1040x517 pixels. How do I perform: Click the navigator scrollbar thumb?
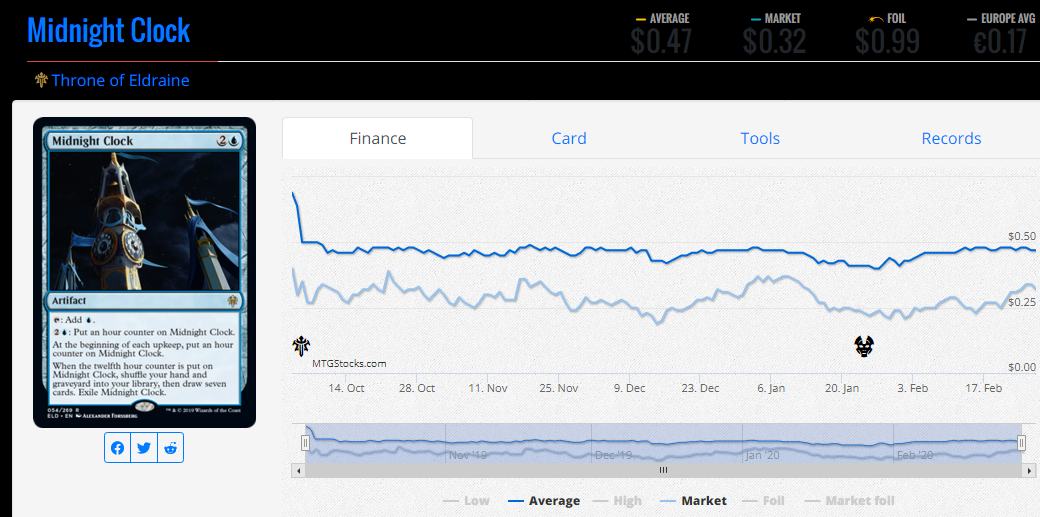(x=663, y=470)
